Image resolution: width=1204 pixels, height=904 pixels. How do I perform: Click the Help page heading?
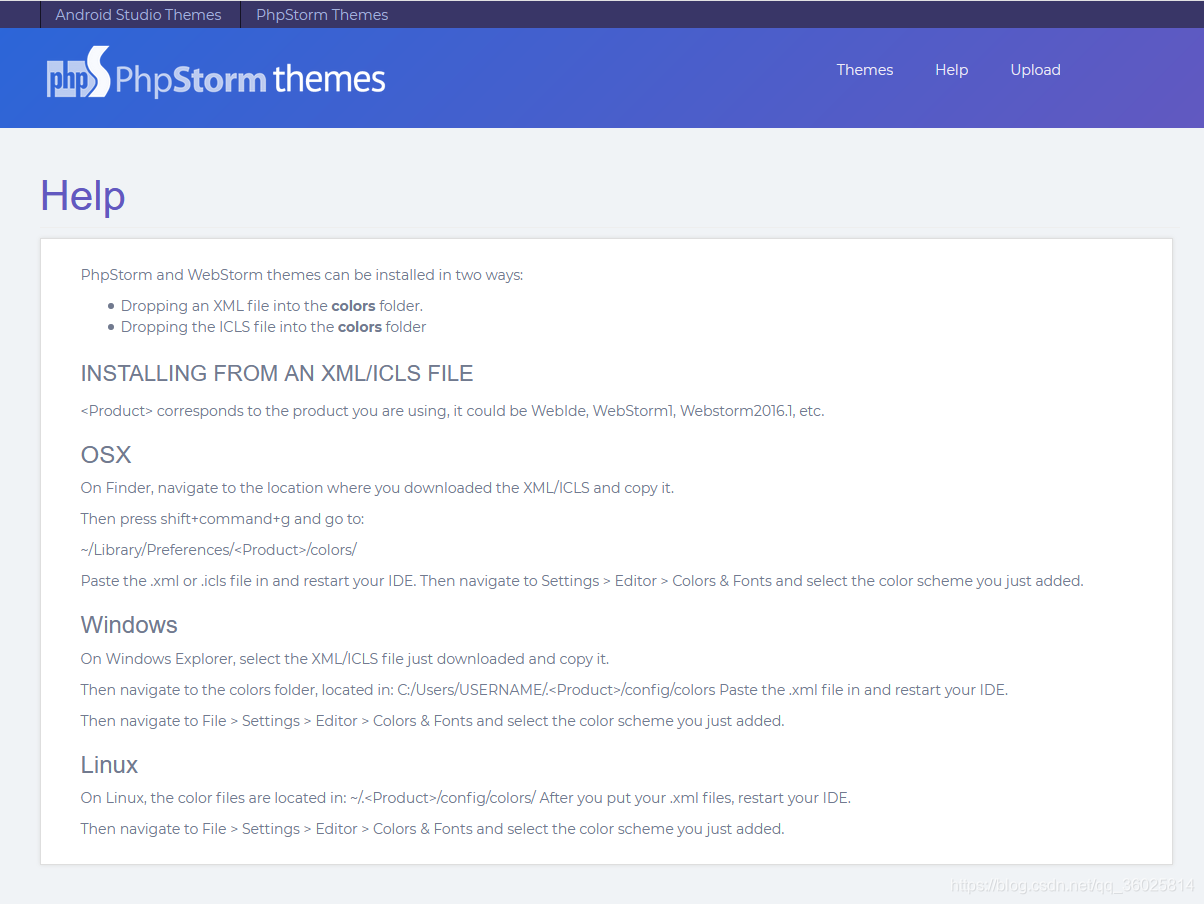tap(83, 196)
